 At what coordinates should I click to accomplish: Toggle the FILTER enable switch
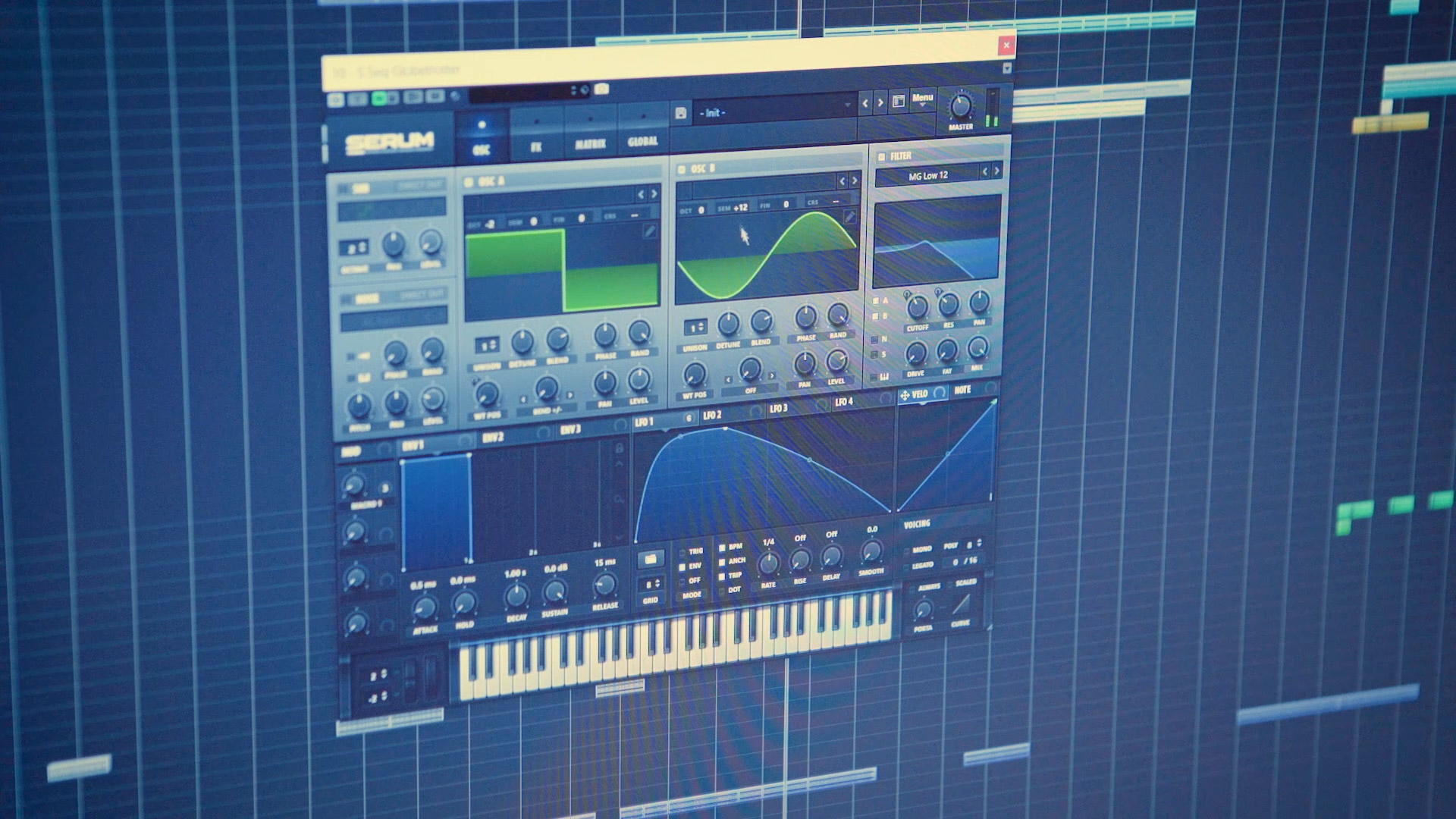pos(881,157)
